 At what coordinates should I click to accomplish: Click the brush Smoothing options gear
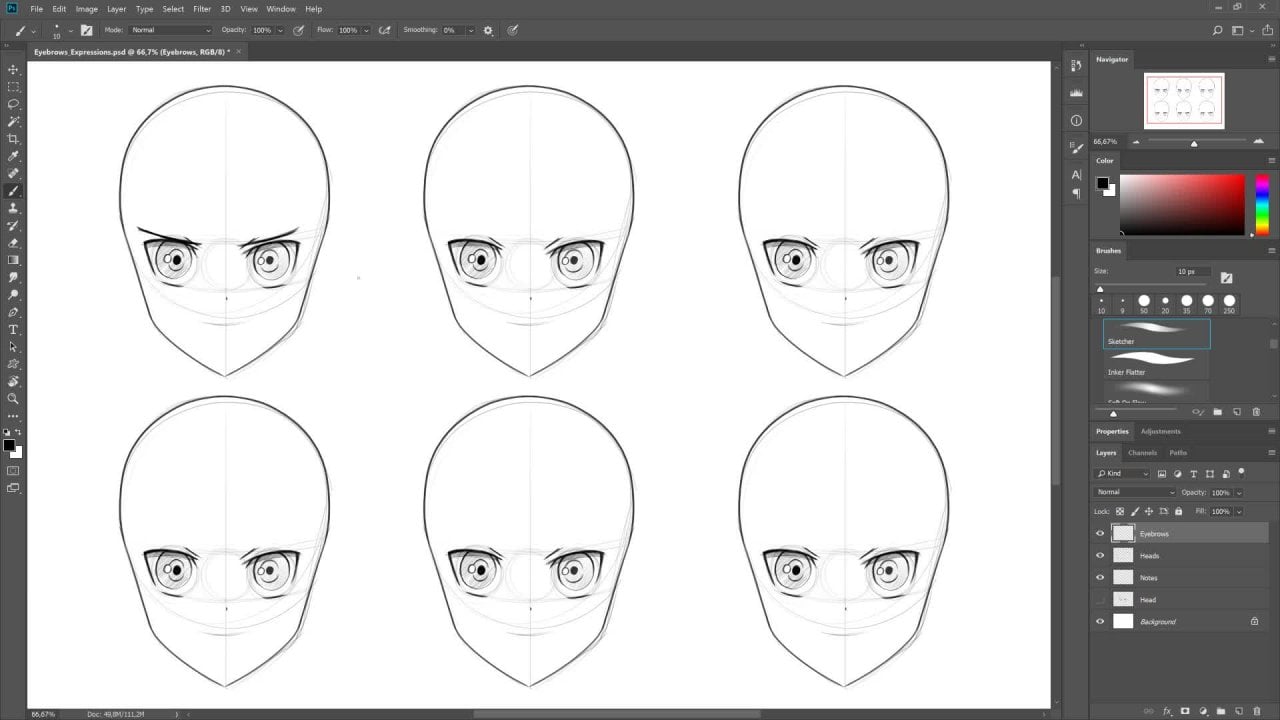click(x=488, y=30)
